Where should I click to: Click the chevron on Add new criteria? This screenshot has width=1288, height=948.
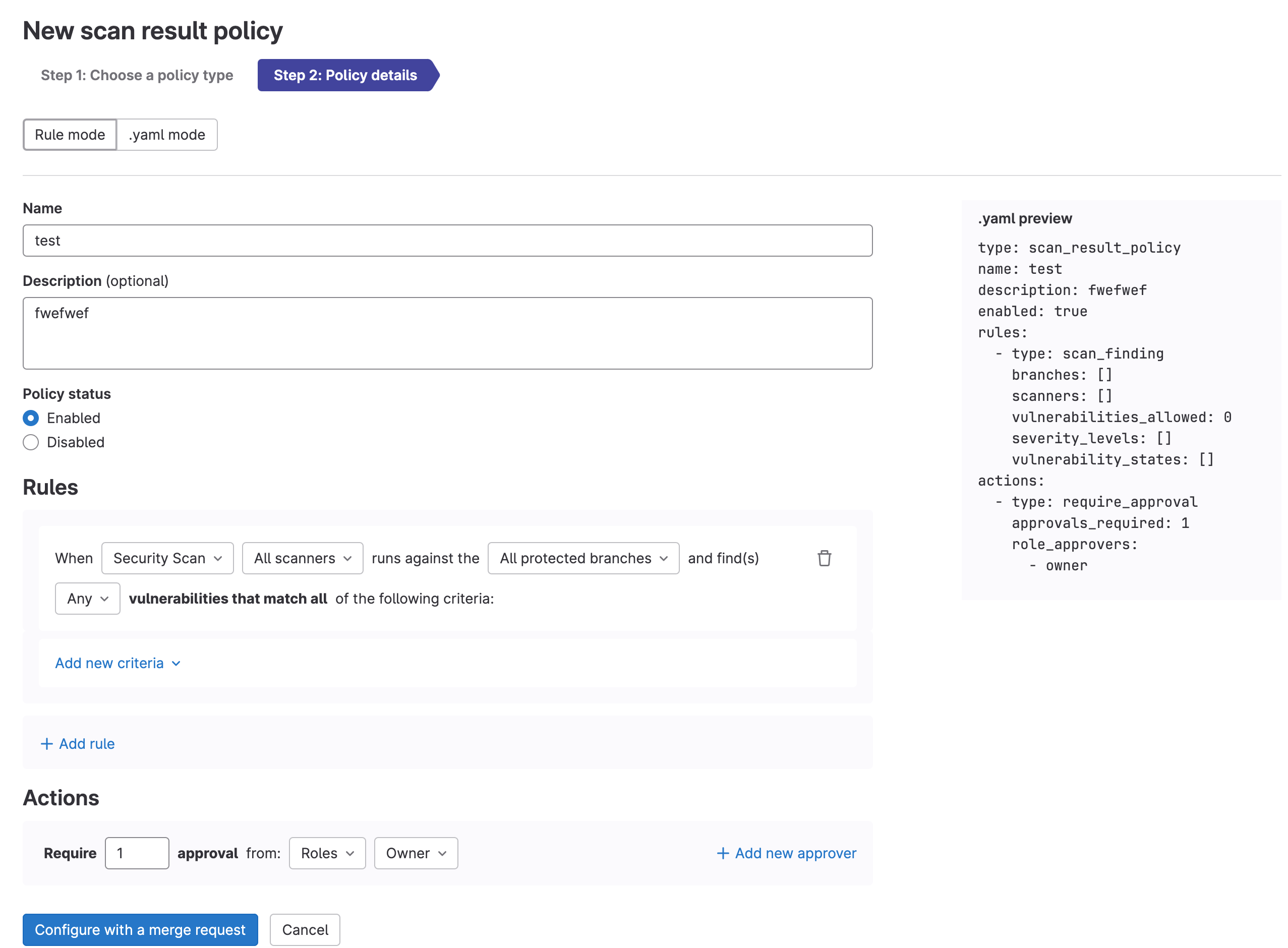coord(176,664)
